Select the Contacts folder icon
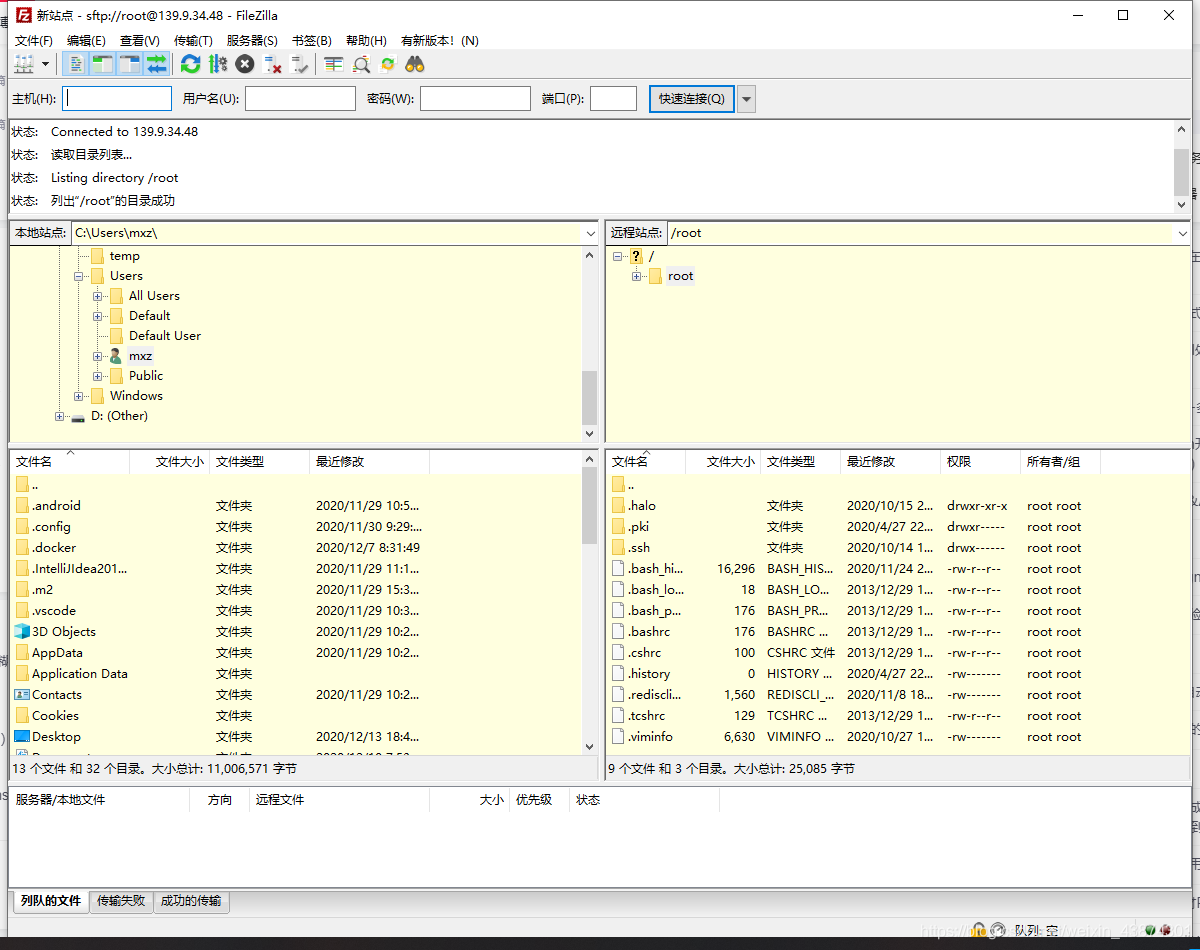The width and height of the screenshot is (1200, 950). coord(22,695)
